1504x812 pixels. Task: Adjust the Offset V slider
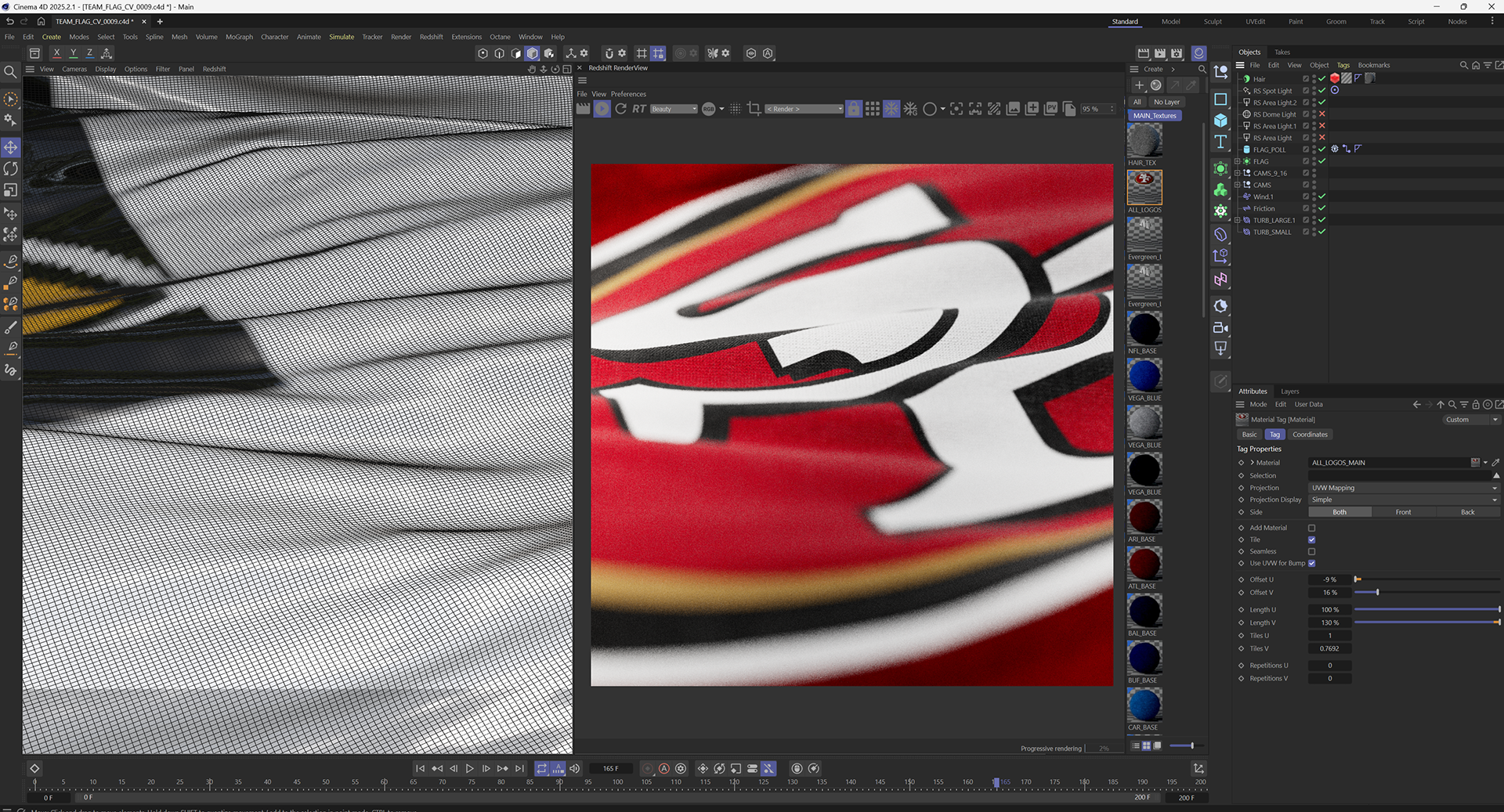(x=1427, y=593)
